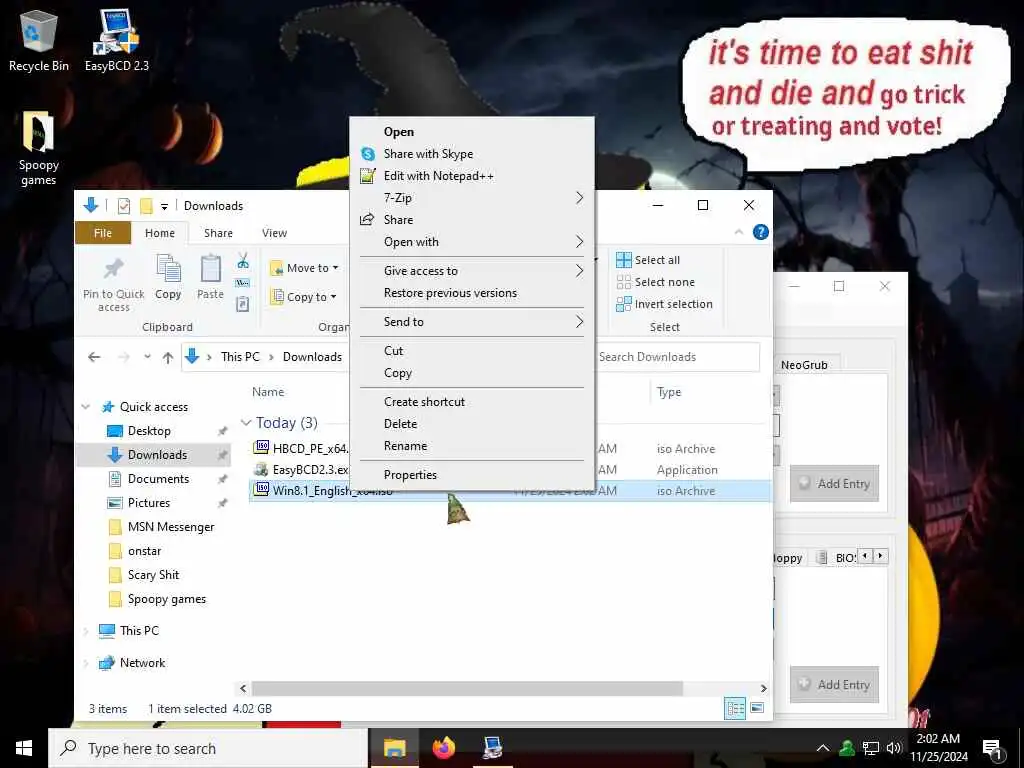
Task: Select Scary Shit folder in navigation pane
Action: 153,575
